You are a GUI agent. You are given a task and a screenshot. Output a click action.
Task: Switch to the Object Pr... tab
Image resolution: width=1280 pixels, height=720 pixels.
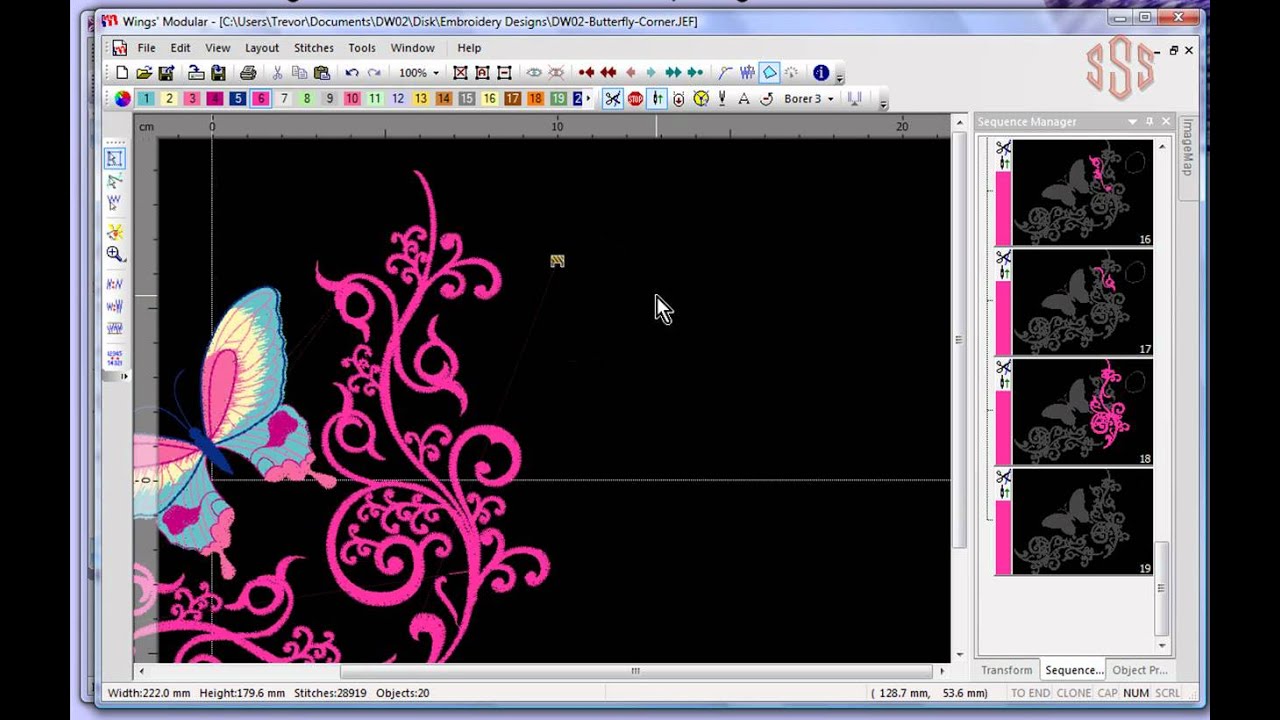1139,670
